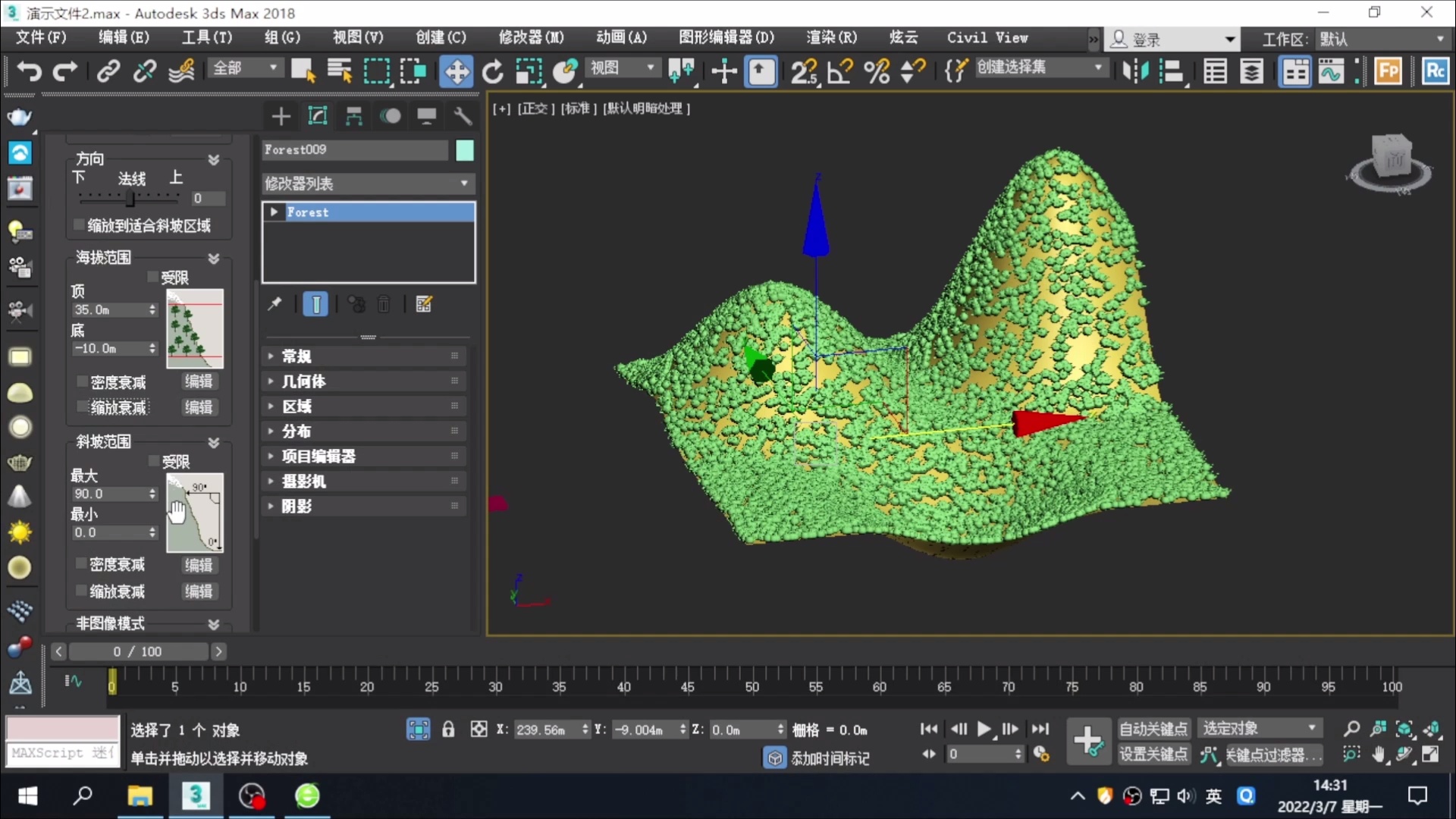Open the 修改器列表 dropdown
The image size is (1456, 819).
(368, 184)
